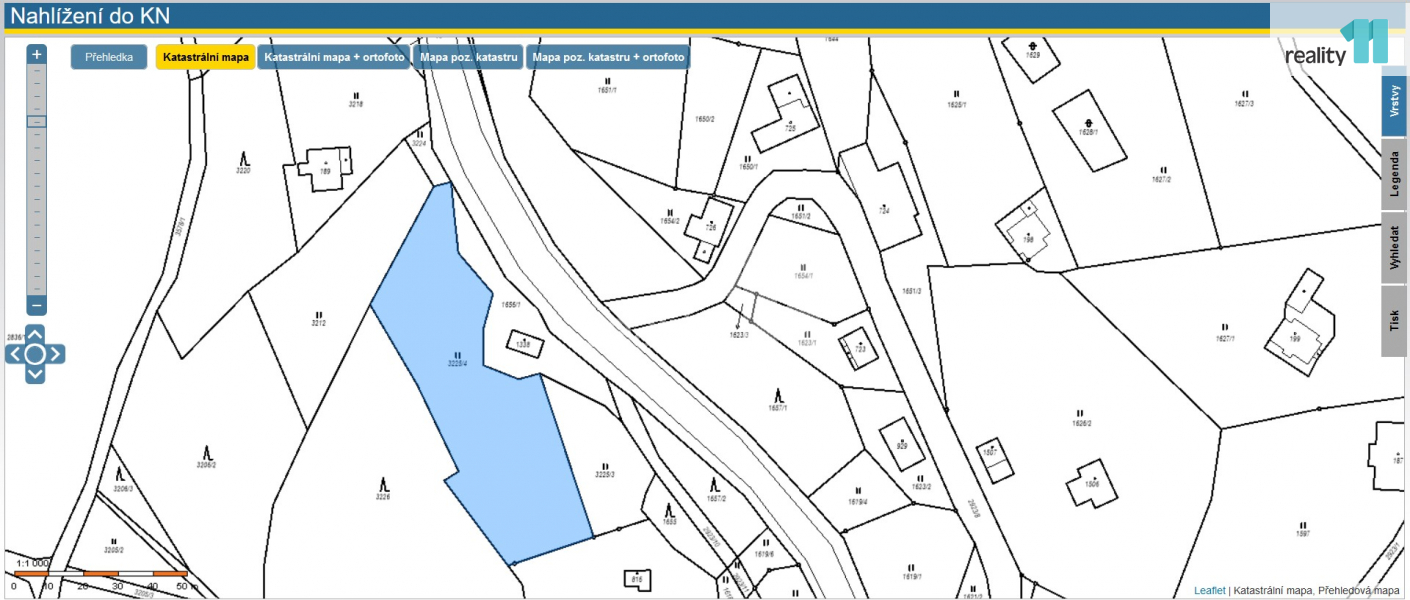This screenshot has width=1410, height=600.
Task: Zoom in with the plus button
Action: tap(37, 54)
